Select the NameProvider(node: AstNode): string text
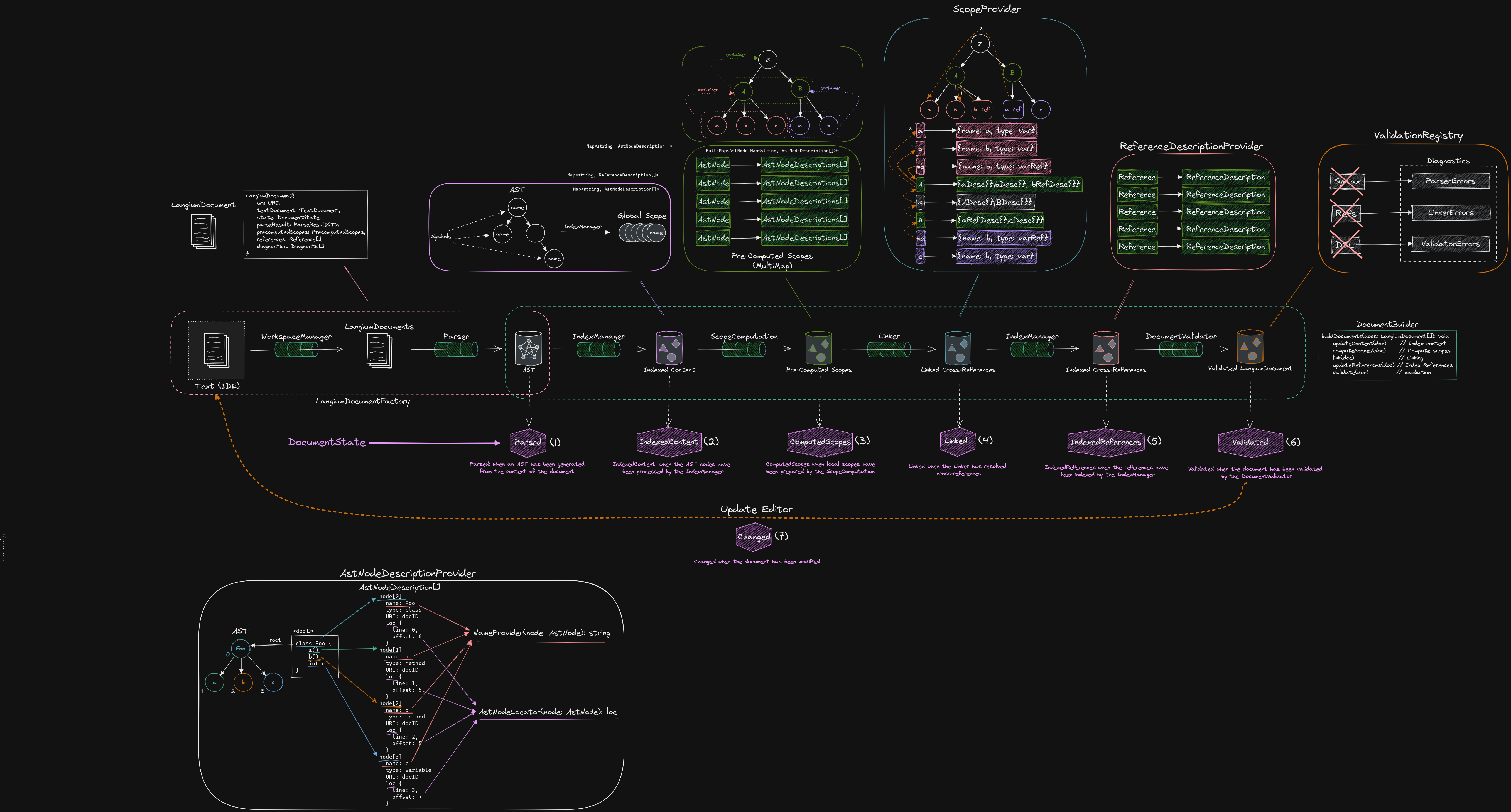 point(541,633)
